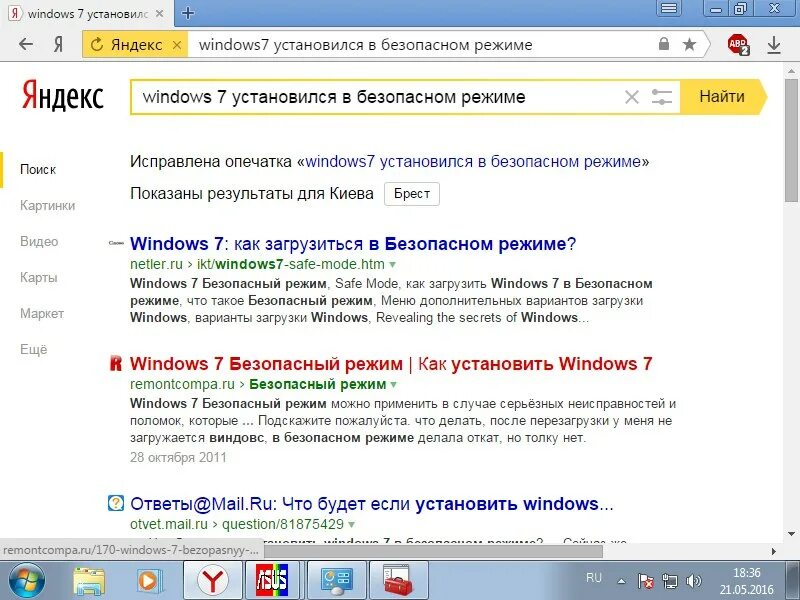Screen dimensions: 800x600
Task: Open the control panel monitor taskbar icon
Action: tap(336, 580)
